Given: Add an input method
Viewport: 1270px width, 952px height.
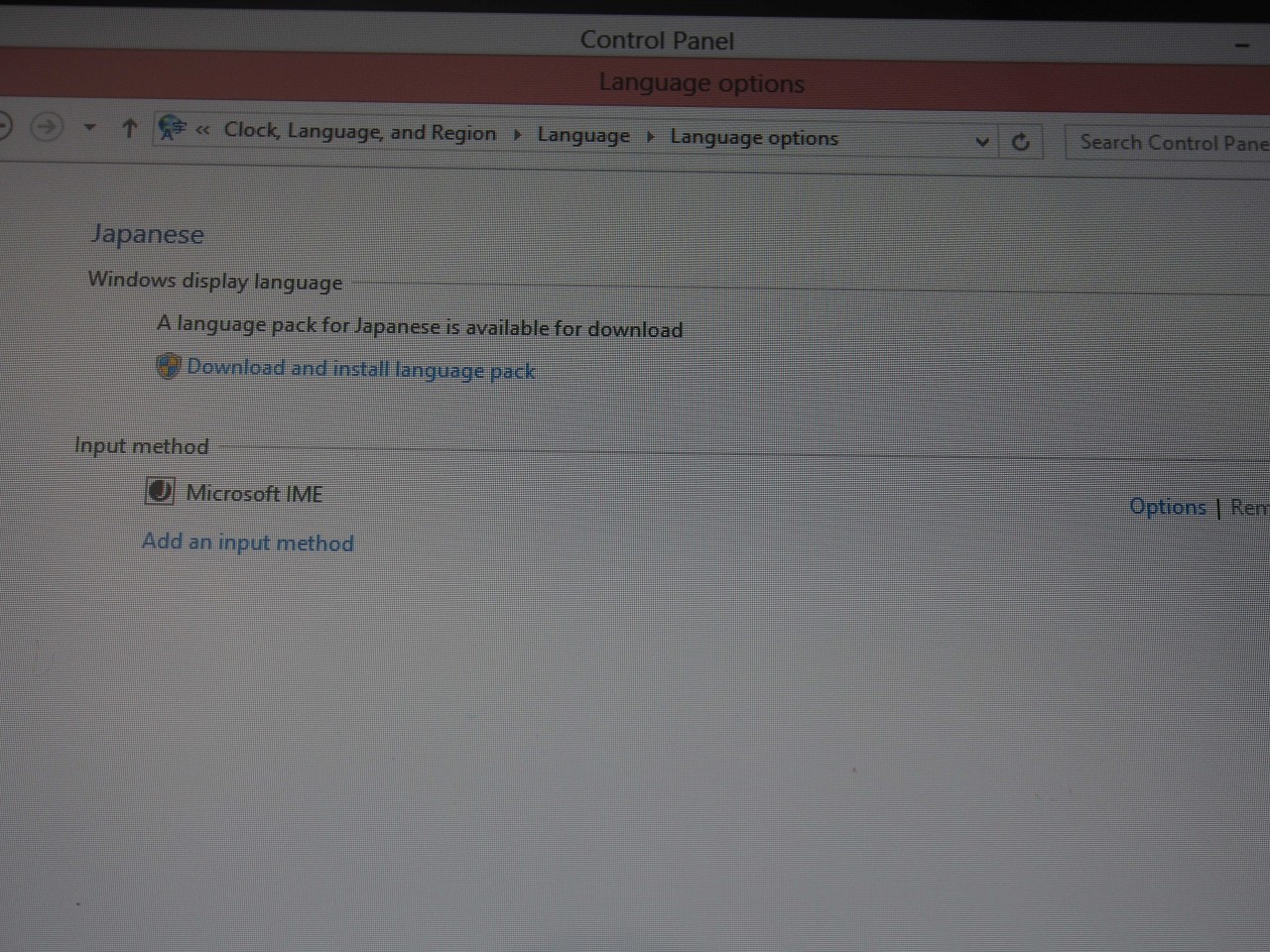Looking at the screenshot, I should [248, 541].
